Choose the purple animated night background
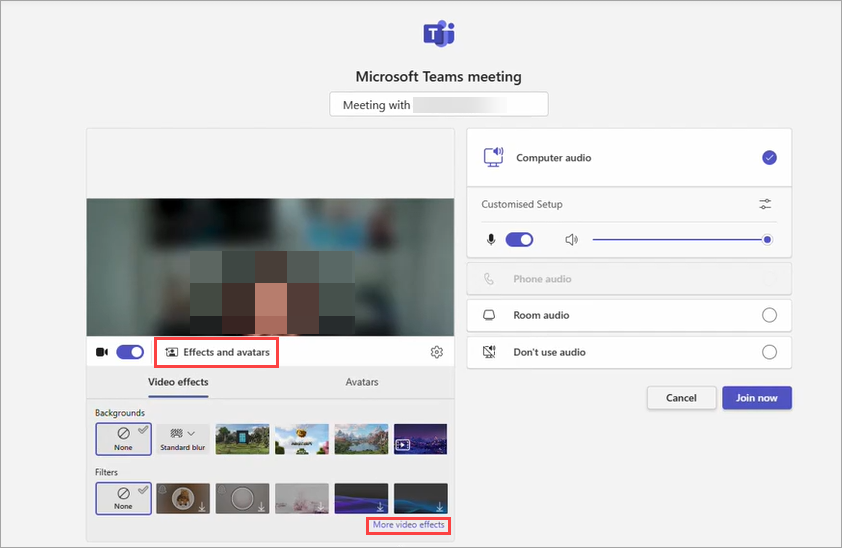 [x=420, y=439]
